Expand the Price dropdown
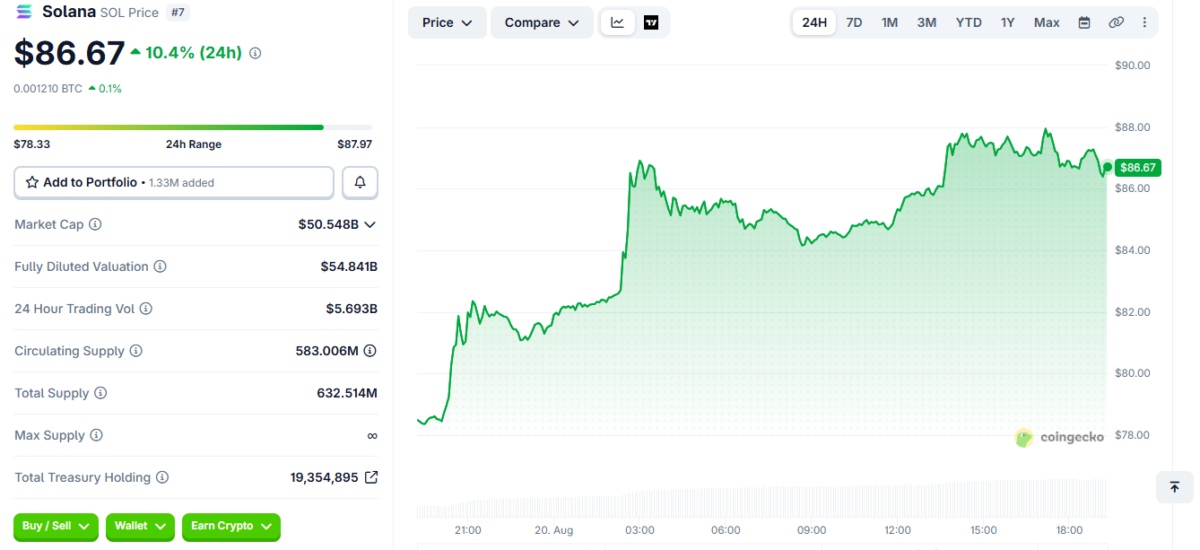The height and width of the screenshot is (550, 1200). coord(447,22)
